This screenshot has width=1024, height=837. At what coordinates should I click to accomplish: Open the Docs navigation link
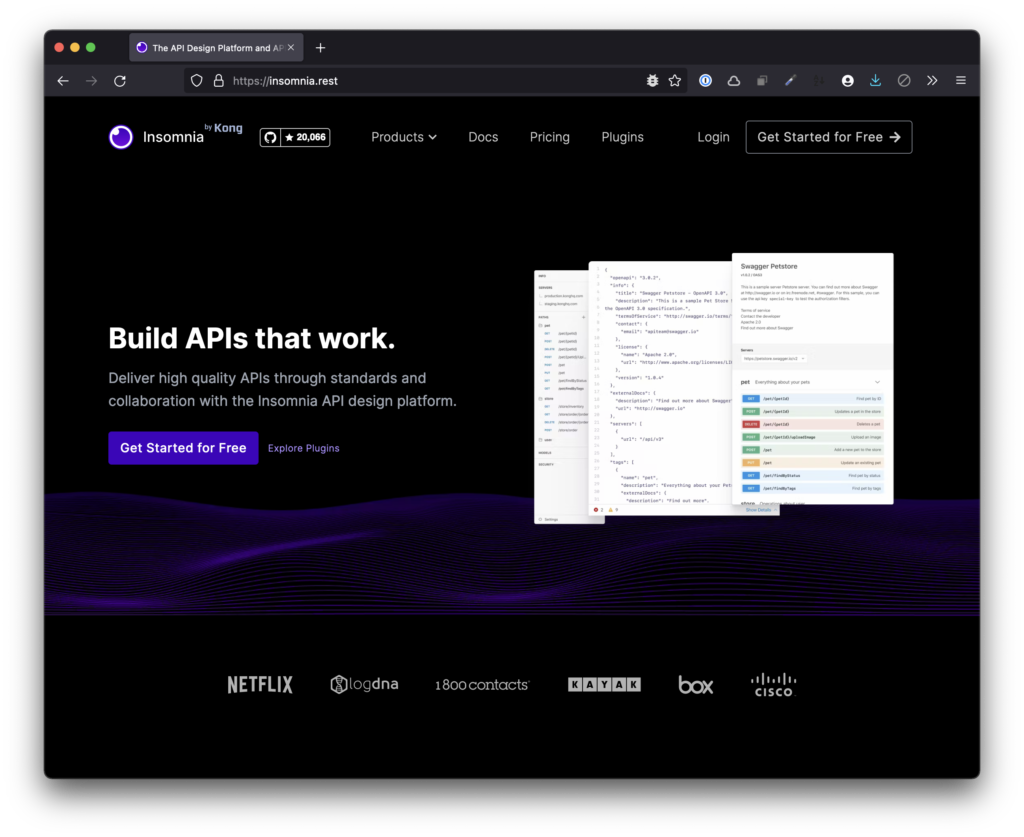(x=483, y=137)
